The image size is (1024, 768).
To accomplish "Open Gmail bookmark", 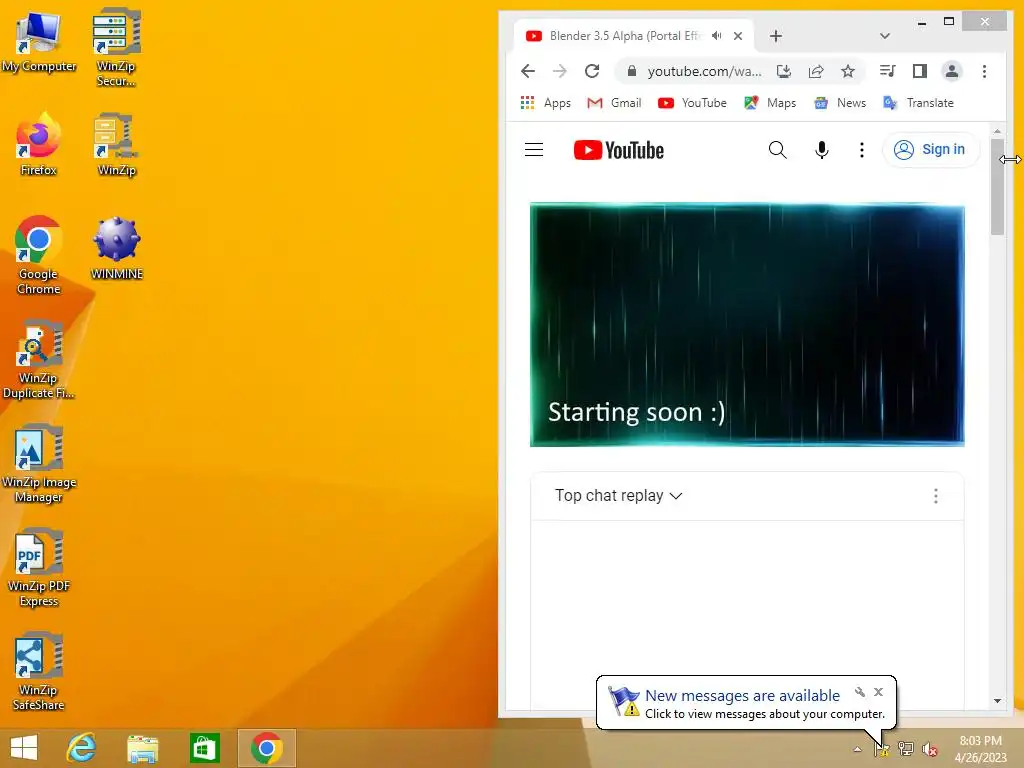I will [614, 103].
